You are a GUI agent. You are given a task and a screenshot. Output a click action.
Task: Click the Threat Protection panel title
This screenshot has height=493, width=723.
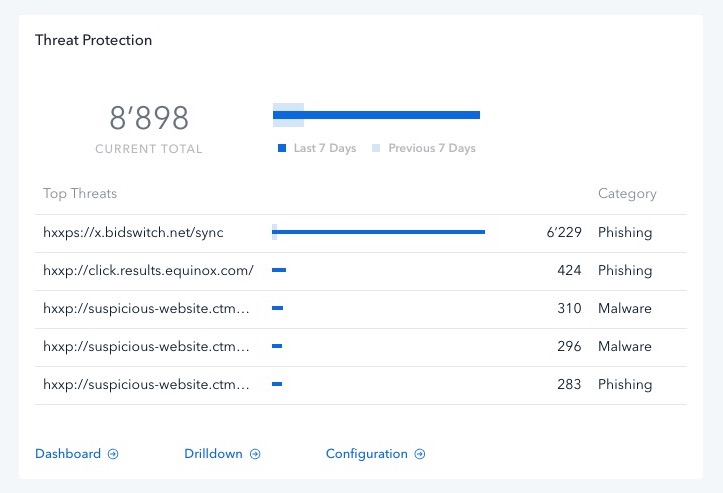click(x=94, y=40)
